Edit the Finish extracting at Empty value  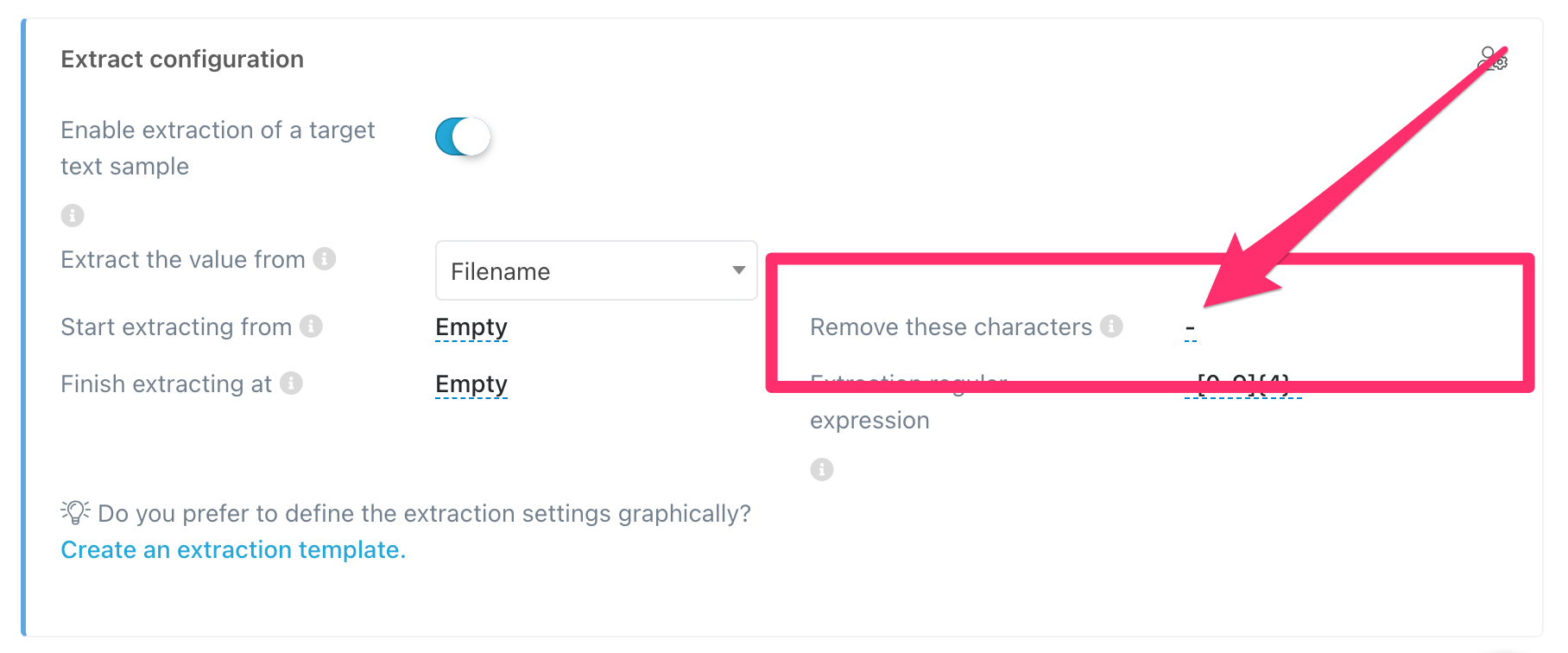[471, 384]
